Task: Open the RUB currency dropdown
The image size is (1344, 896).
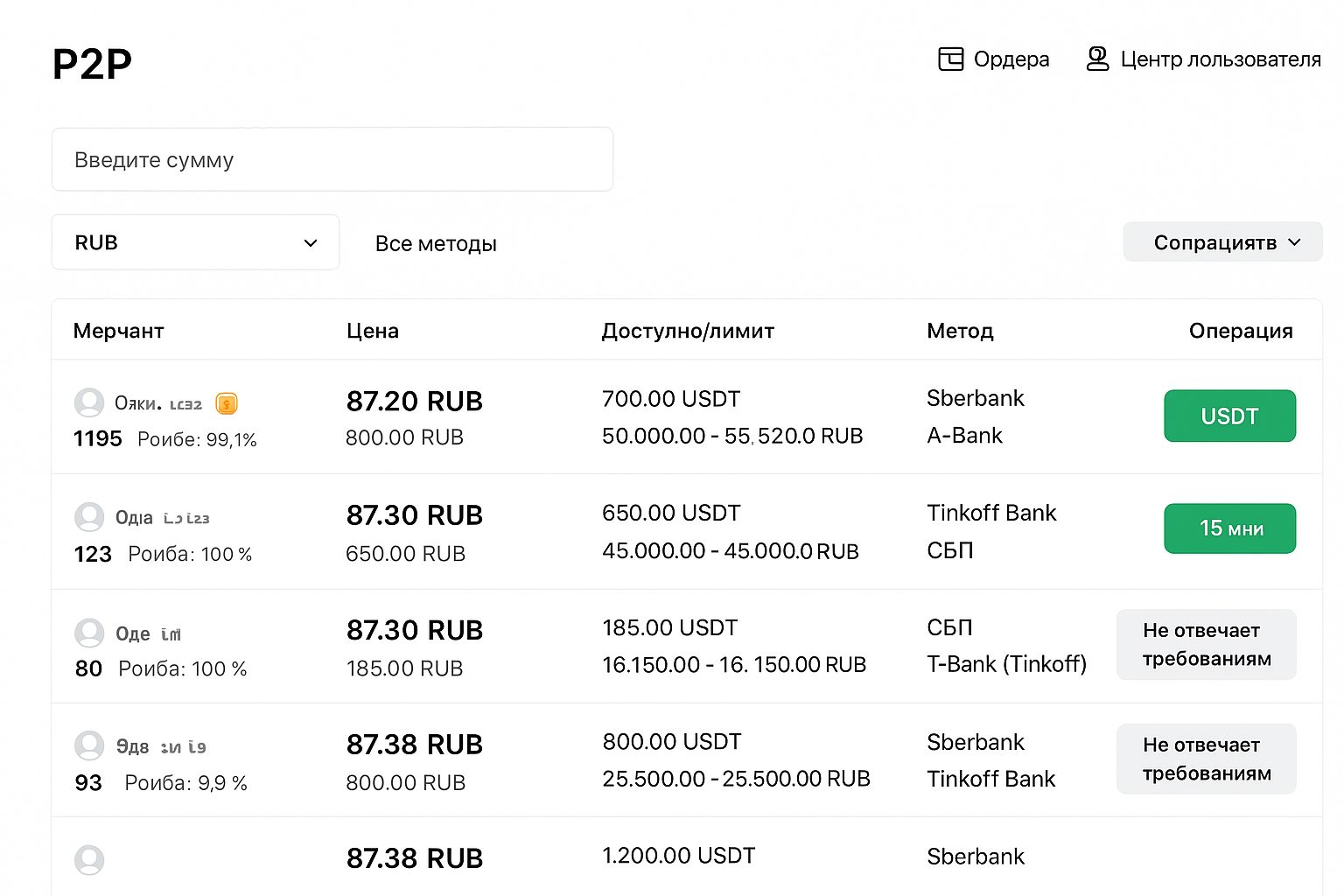Action: pos(195,242)
